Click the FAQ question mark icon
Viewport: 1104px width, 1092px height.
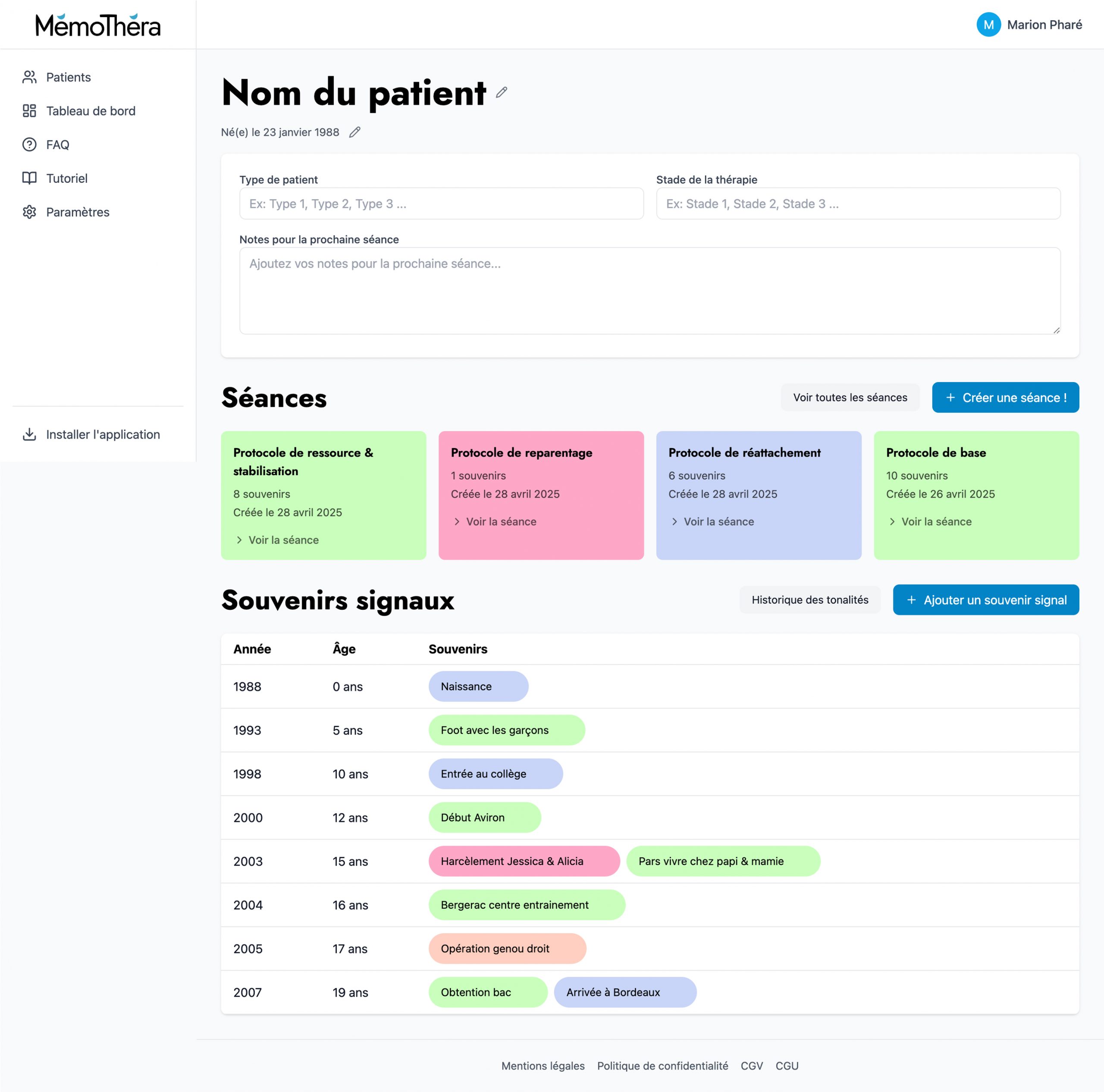(29, 144)
